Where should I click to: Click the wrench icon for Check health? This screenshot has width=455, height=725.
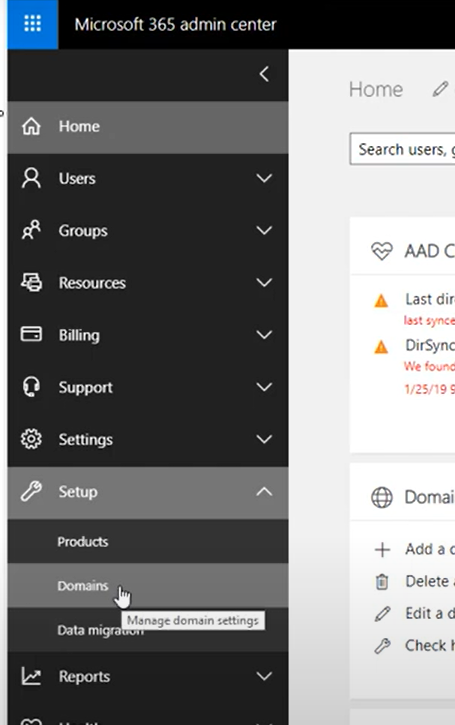[382, 646]
